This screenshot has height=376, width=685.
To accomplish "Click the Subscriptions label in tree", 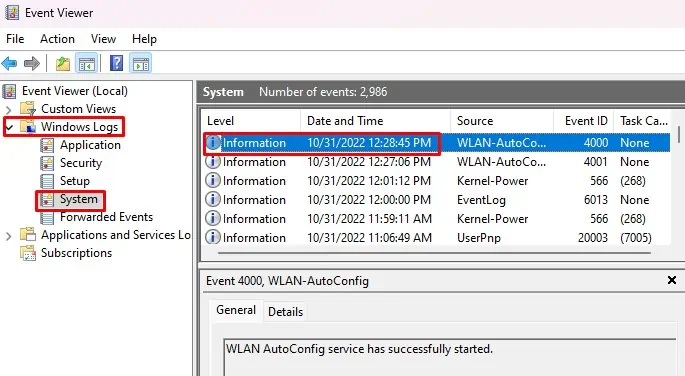I will [x=76, y=253].
